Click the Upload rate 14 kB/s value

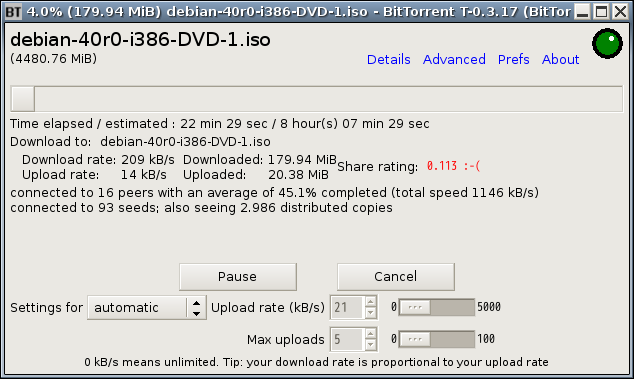(144, 175)
